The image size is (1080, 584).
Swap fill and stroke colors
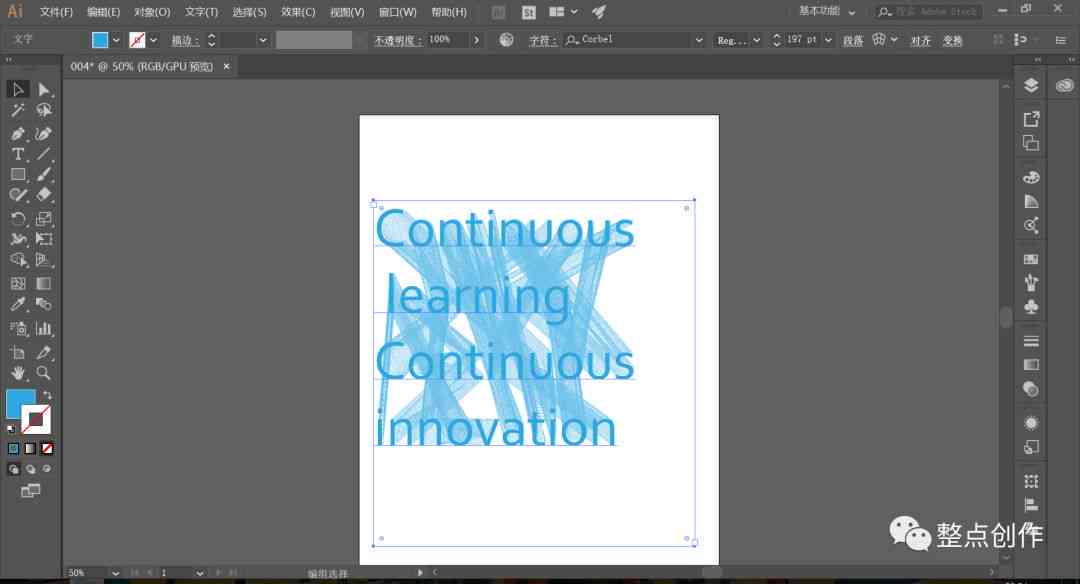coord(47,395)
